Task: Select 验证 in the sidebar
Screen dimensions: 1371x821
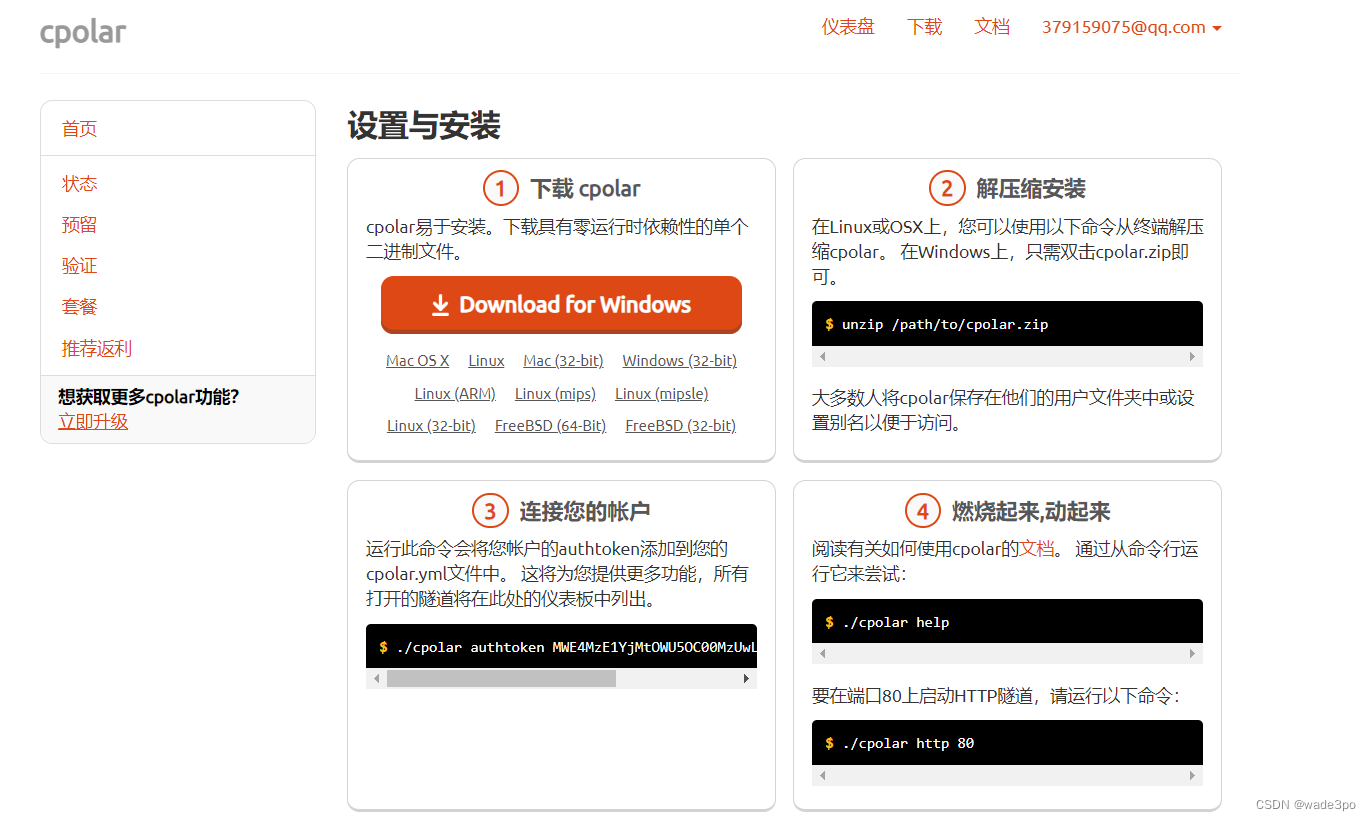Action: tap(80, 266)
